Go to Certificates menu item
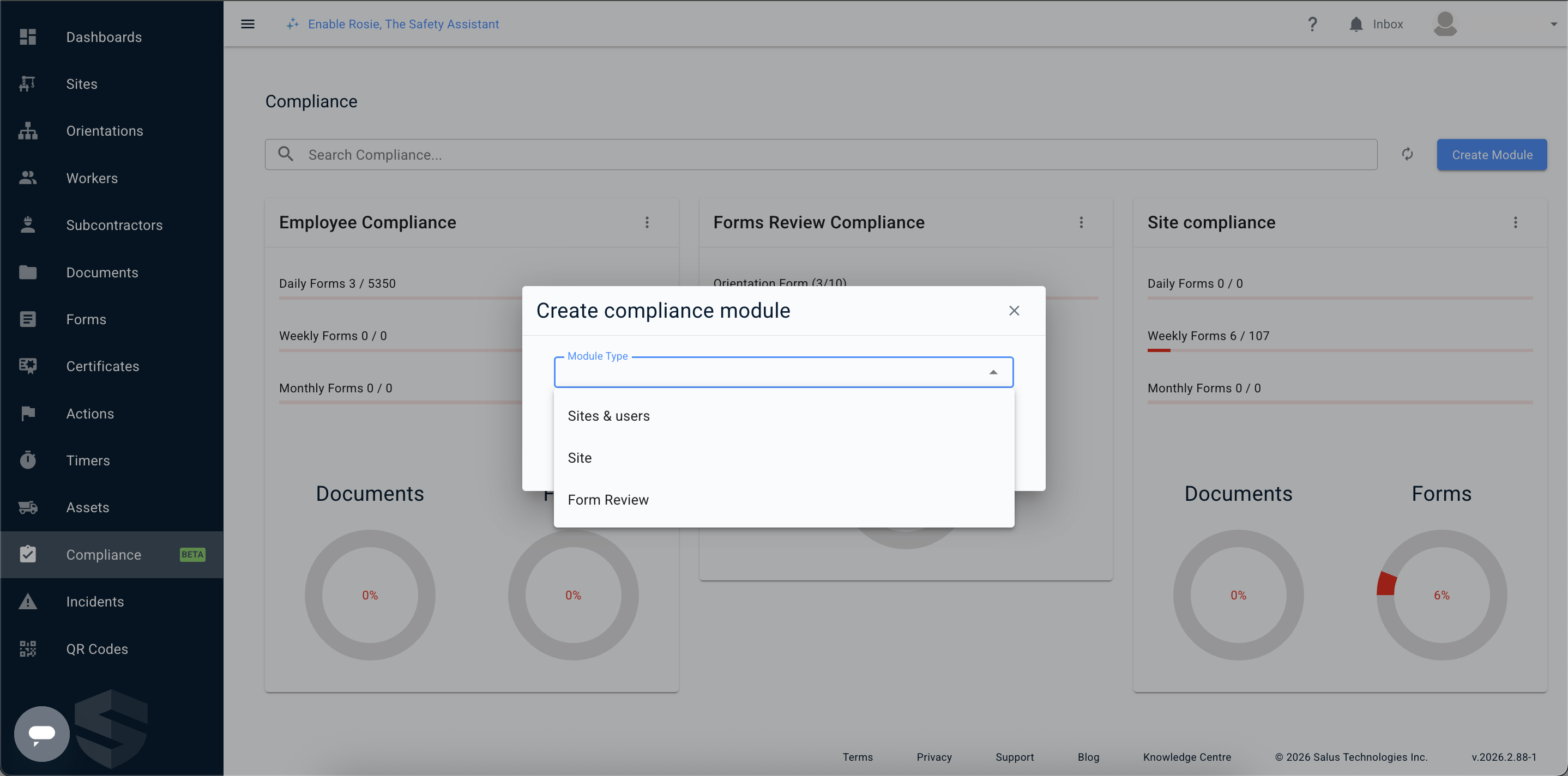Viewport: 1568px width, 776px height. 111,366
